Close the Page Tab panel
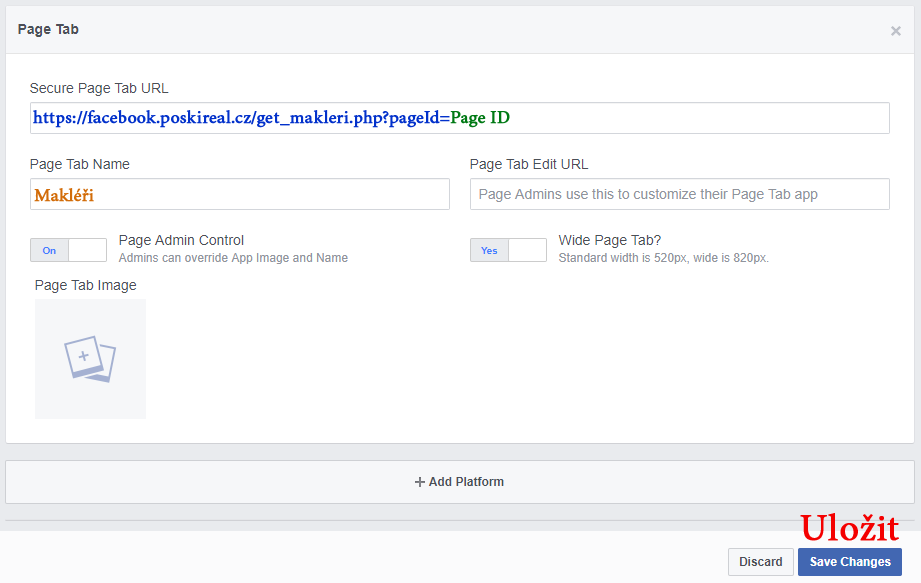 (x=895, y=31)
